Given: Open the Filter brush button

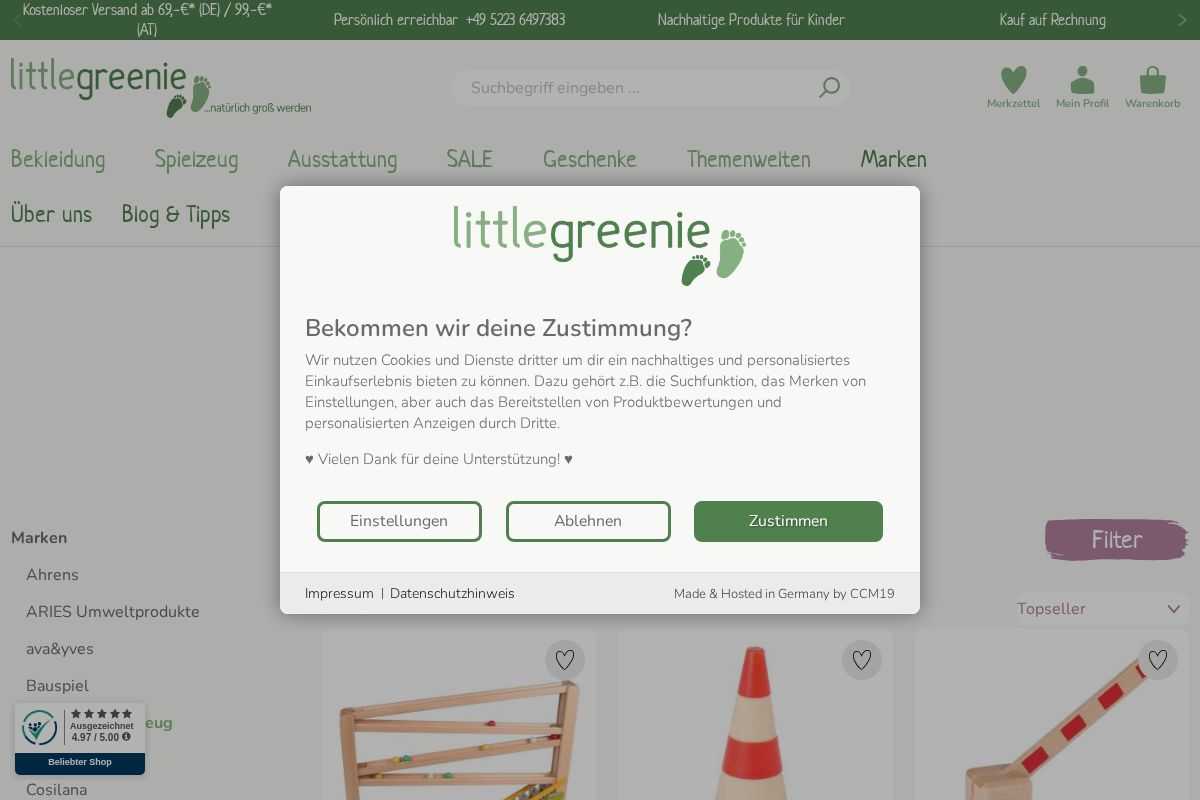Looking at the screenshot, I should point(1116,540).
